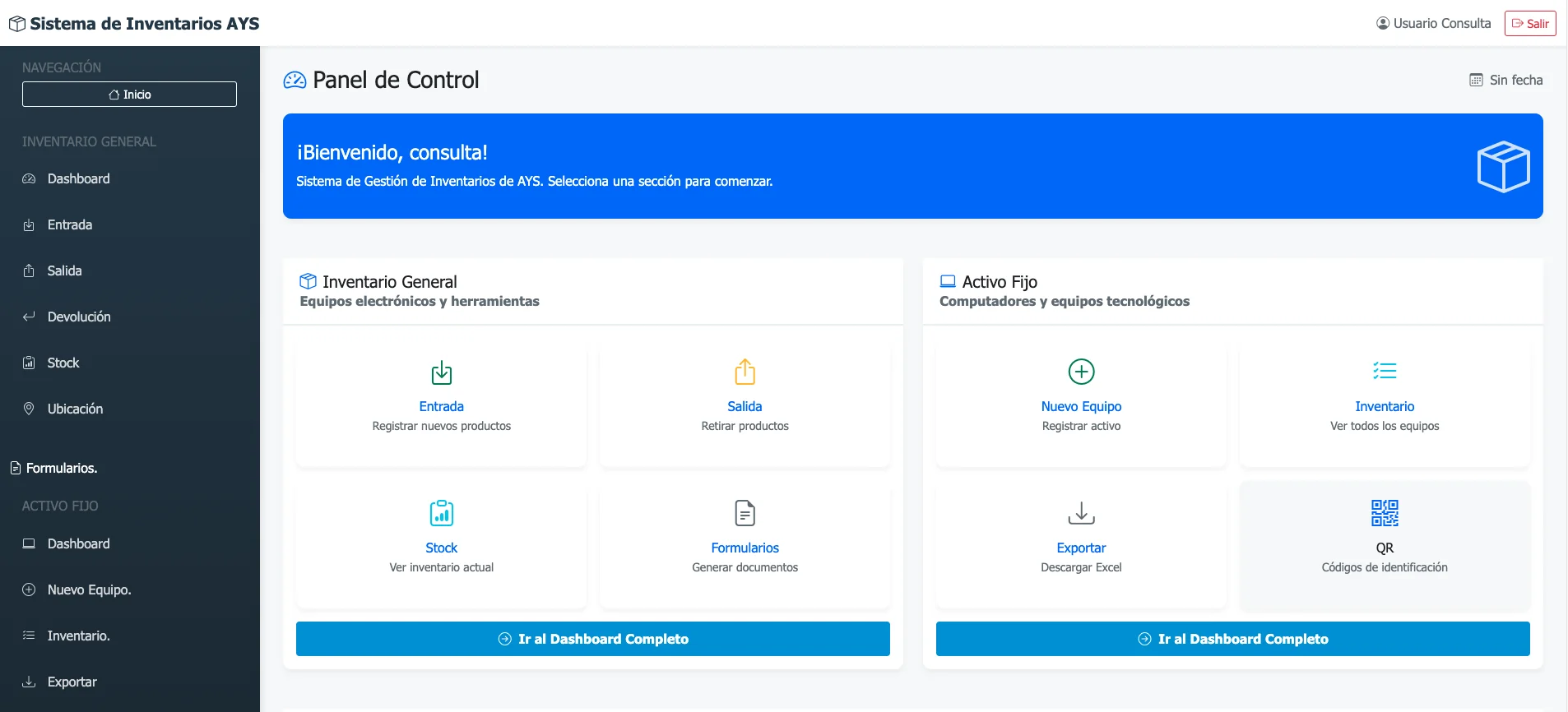Click the Salida icon in the sidebar
The width and height of the screenshot is (1568, 712).
pyautogui.click(x=29, y=270)
